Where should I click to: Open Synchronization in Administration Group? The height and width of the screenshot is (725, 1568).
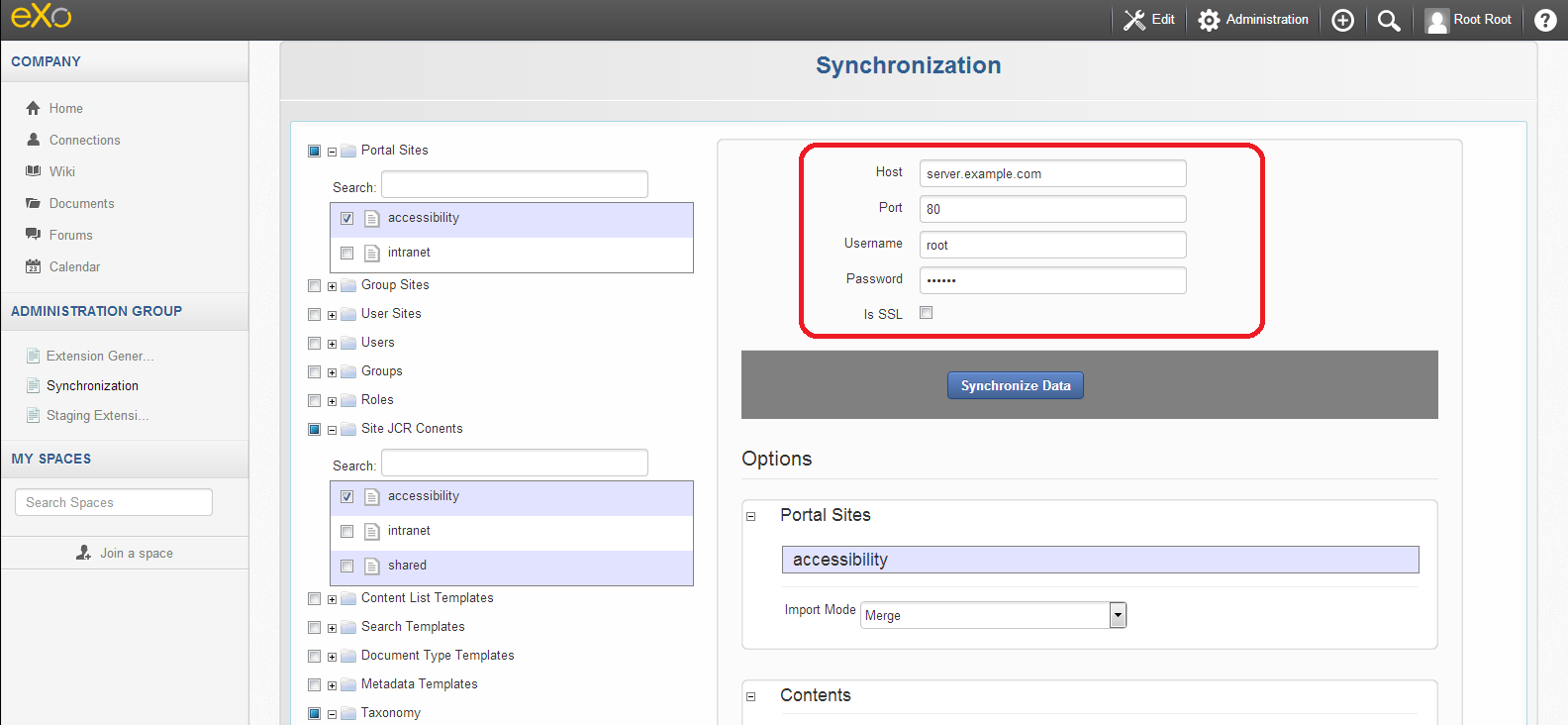click(92, 385)
